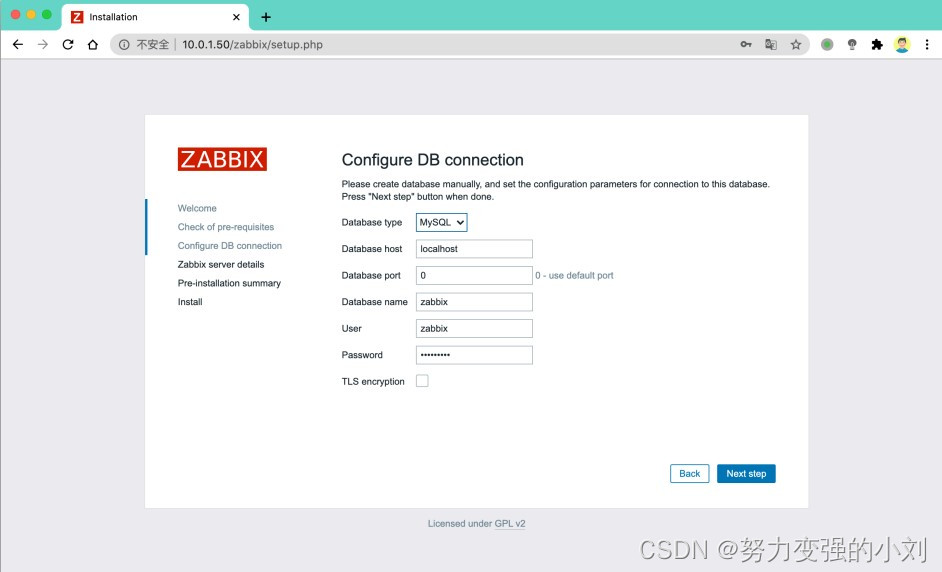Select Check of pre-requisites step
Viewport: 942px width, 572px height.
tap(226, 227)
